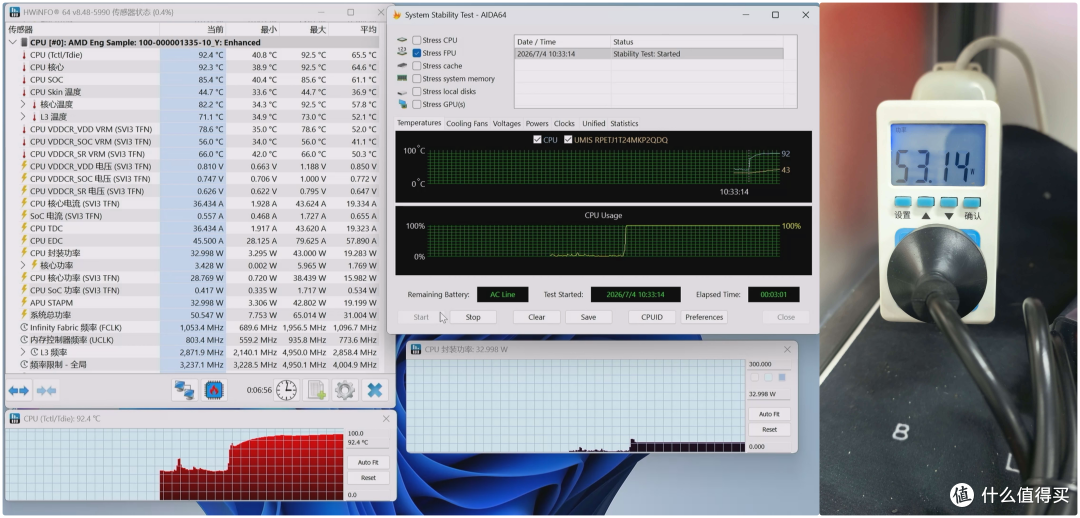1080x518 pixels.
Task: Expand the L3 温度 tree row
Action: pos(23,116)
